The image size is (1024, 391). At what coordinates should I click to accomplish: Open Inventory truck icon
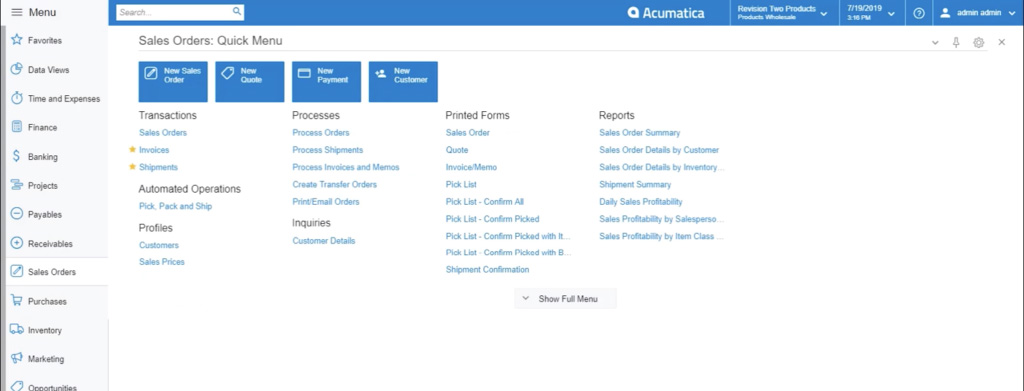17,330
